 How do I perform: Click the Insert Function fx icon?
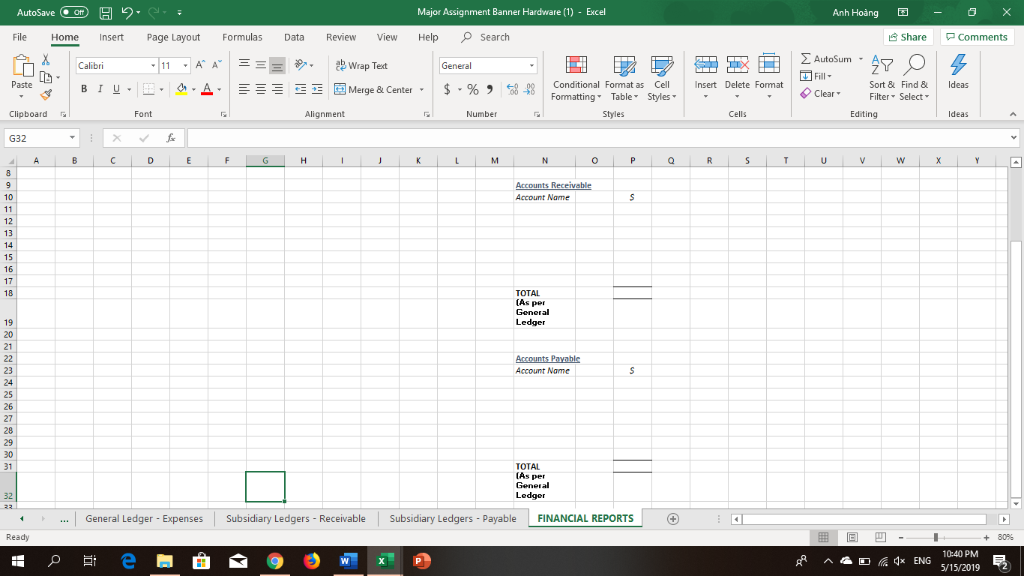tap(170, 138)
